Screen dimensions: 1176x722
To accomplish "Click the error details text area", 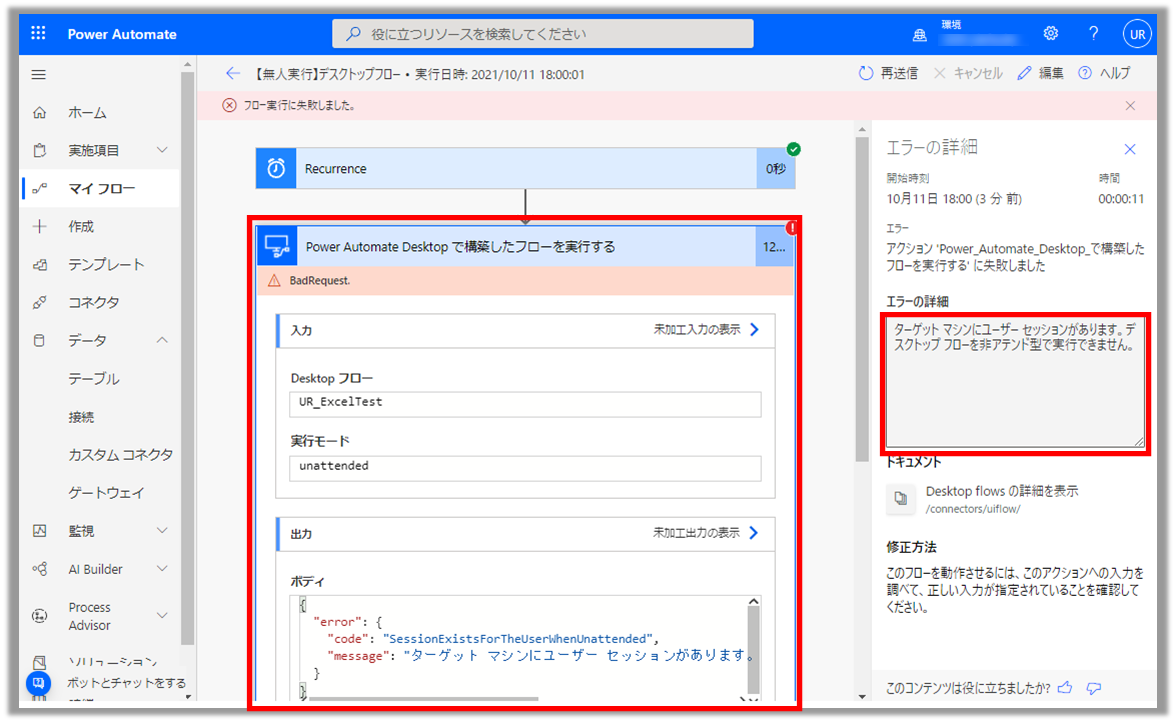I will coord(1016,383).
